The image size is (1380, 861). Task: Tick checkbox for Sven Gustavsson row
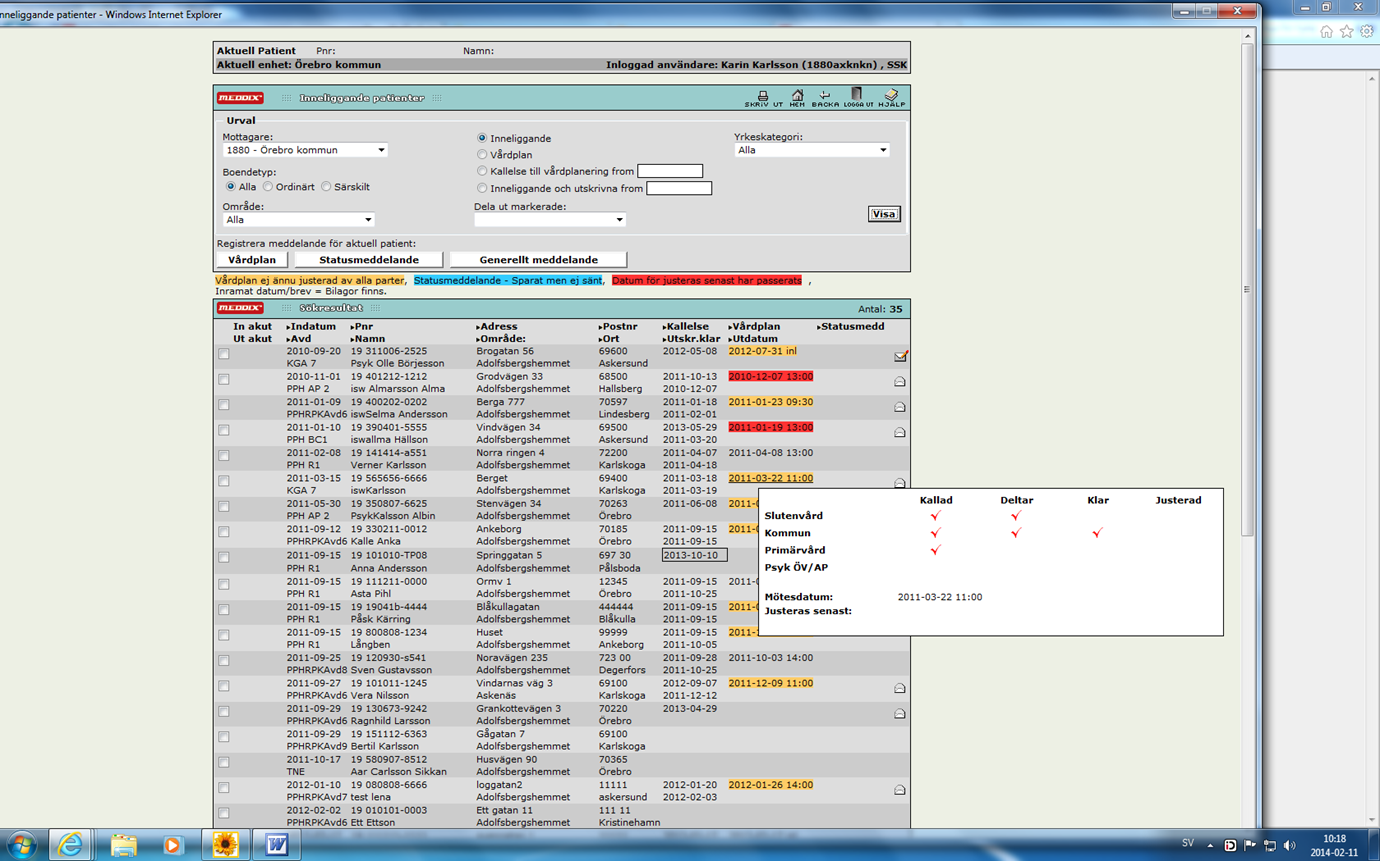[x=224, y=661]
